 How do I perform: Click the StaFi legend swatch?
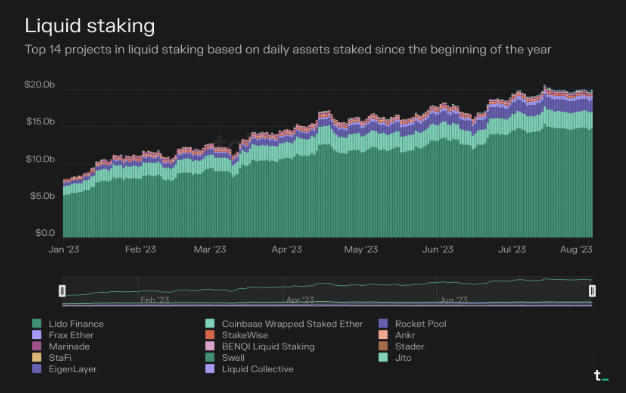click(x=36, y=357)
